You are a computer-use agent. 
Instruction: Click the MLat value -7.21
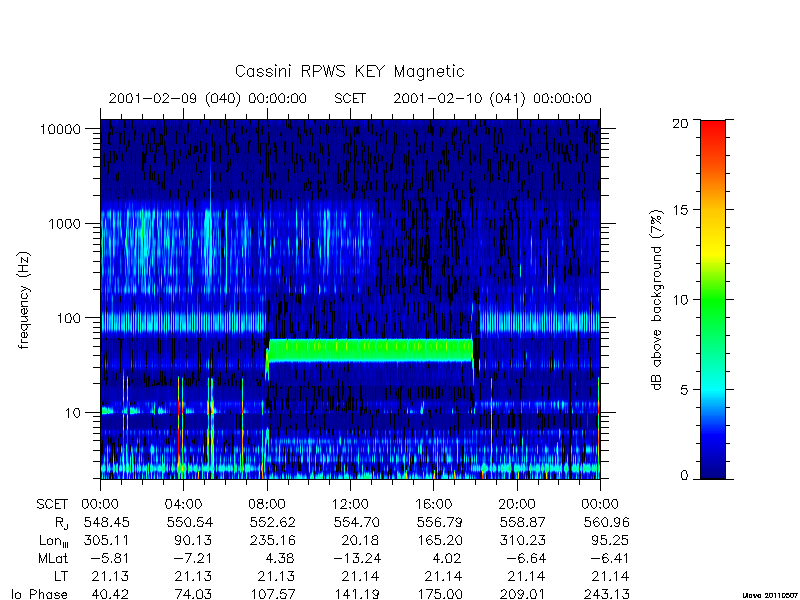coord(191,558)
